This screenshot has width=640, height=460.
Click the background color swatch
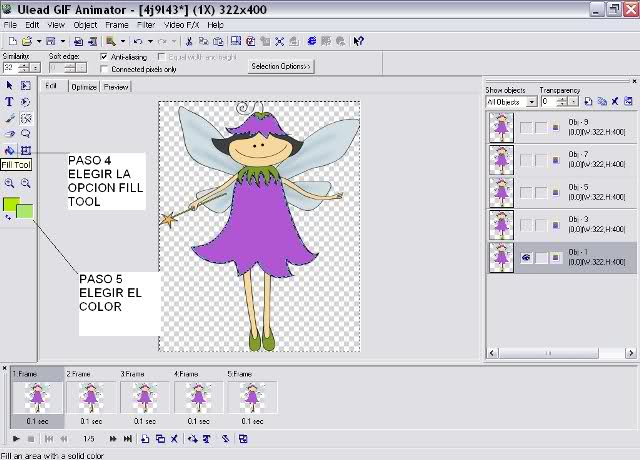point(26,212)
